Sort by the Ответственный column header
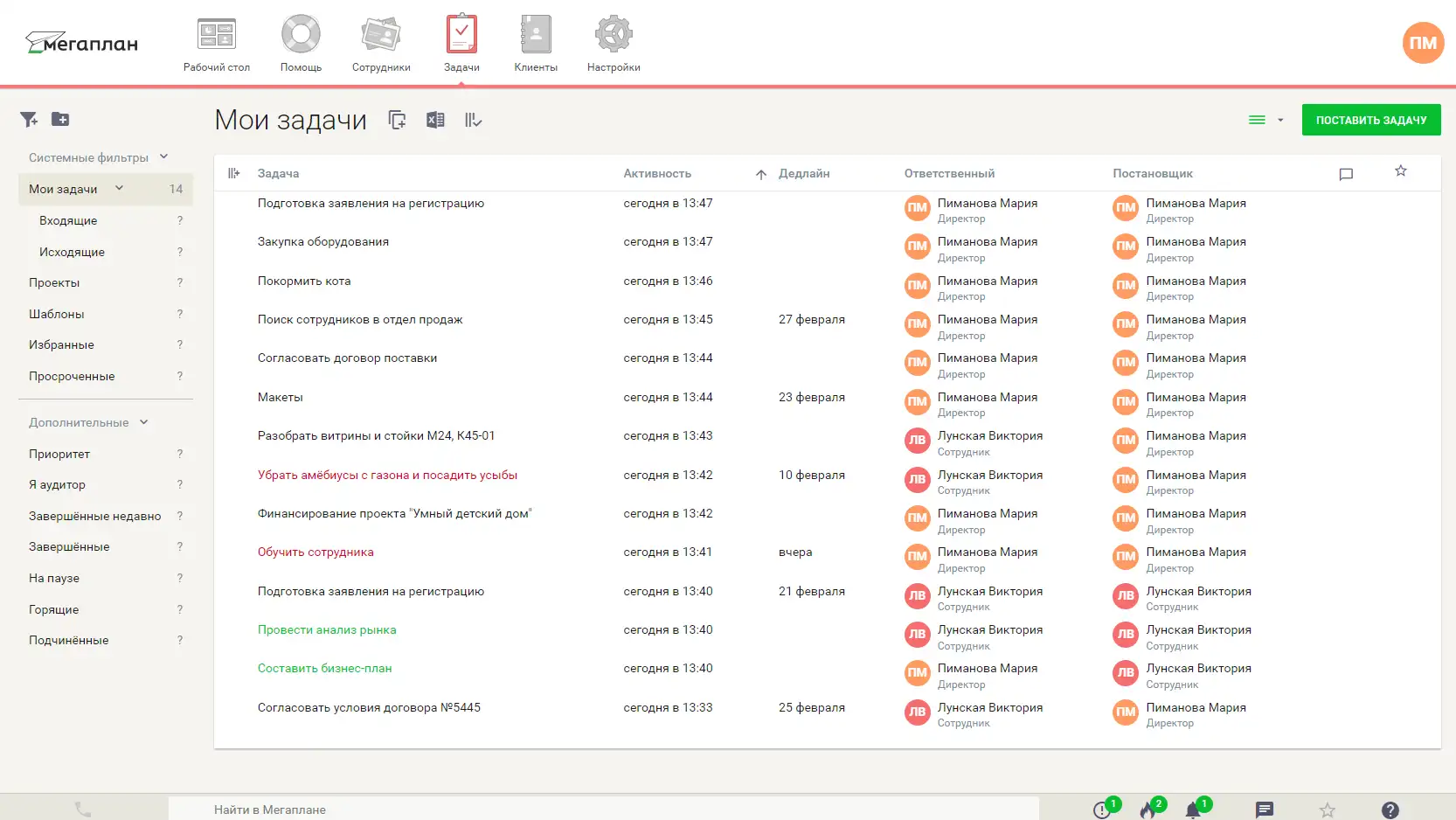The image size is (1456, 820). pos(949,173)
